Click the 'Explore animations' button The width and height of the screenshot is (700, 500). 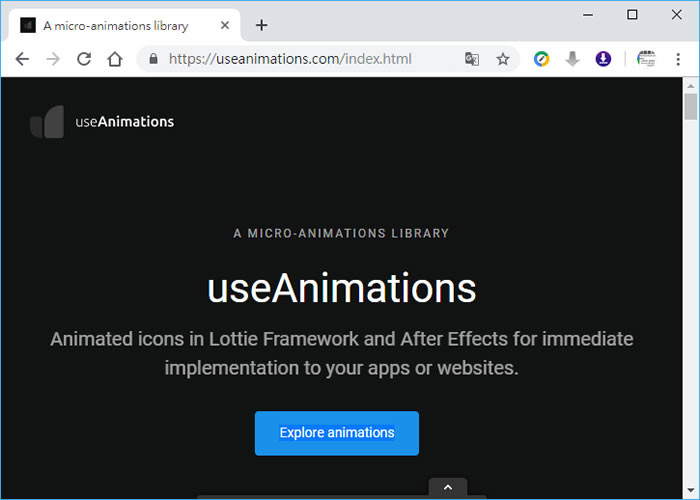(x=336, y=433)
